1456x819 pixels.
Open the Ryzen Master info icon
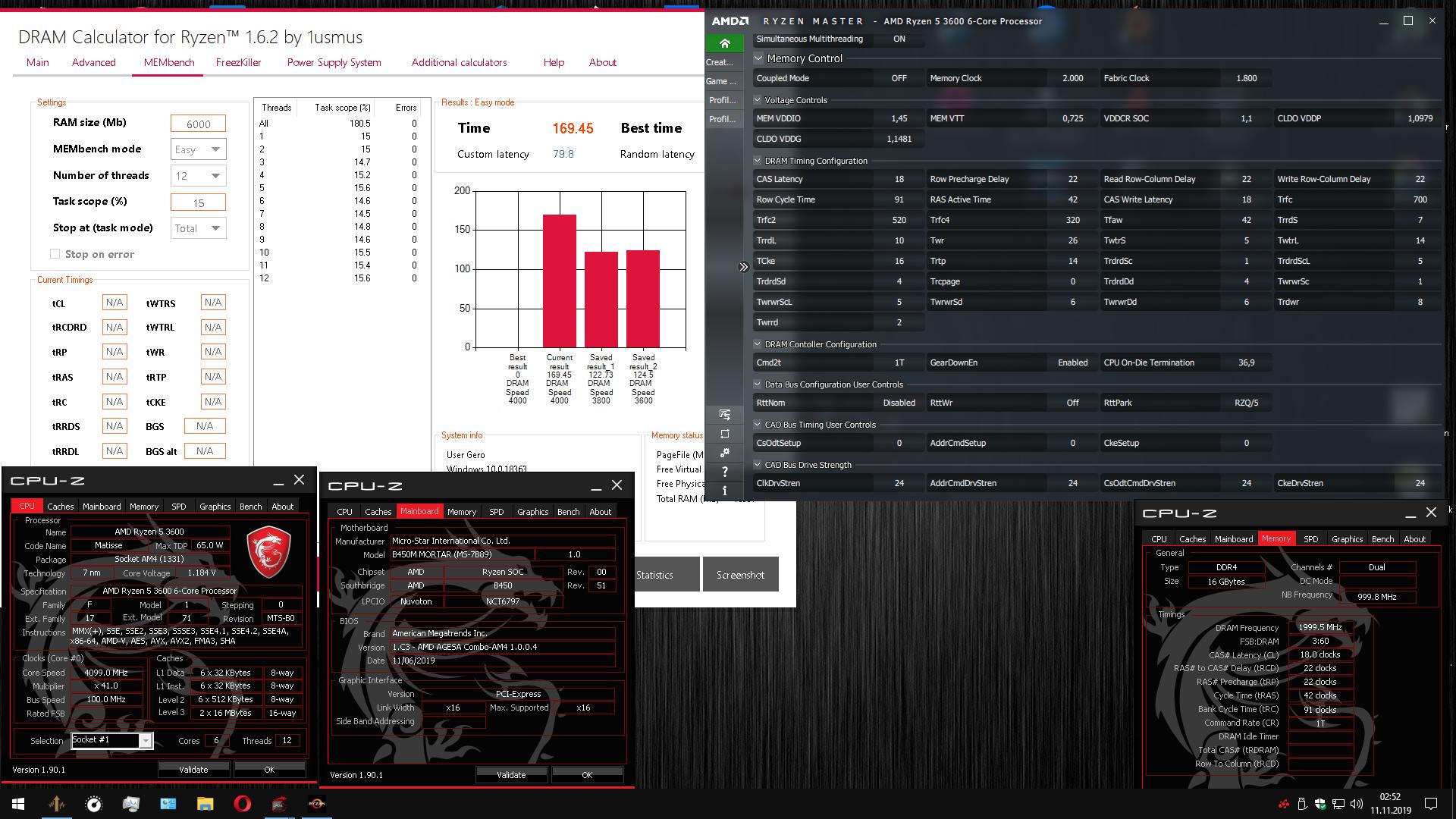click(x=724, y=491)
